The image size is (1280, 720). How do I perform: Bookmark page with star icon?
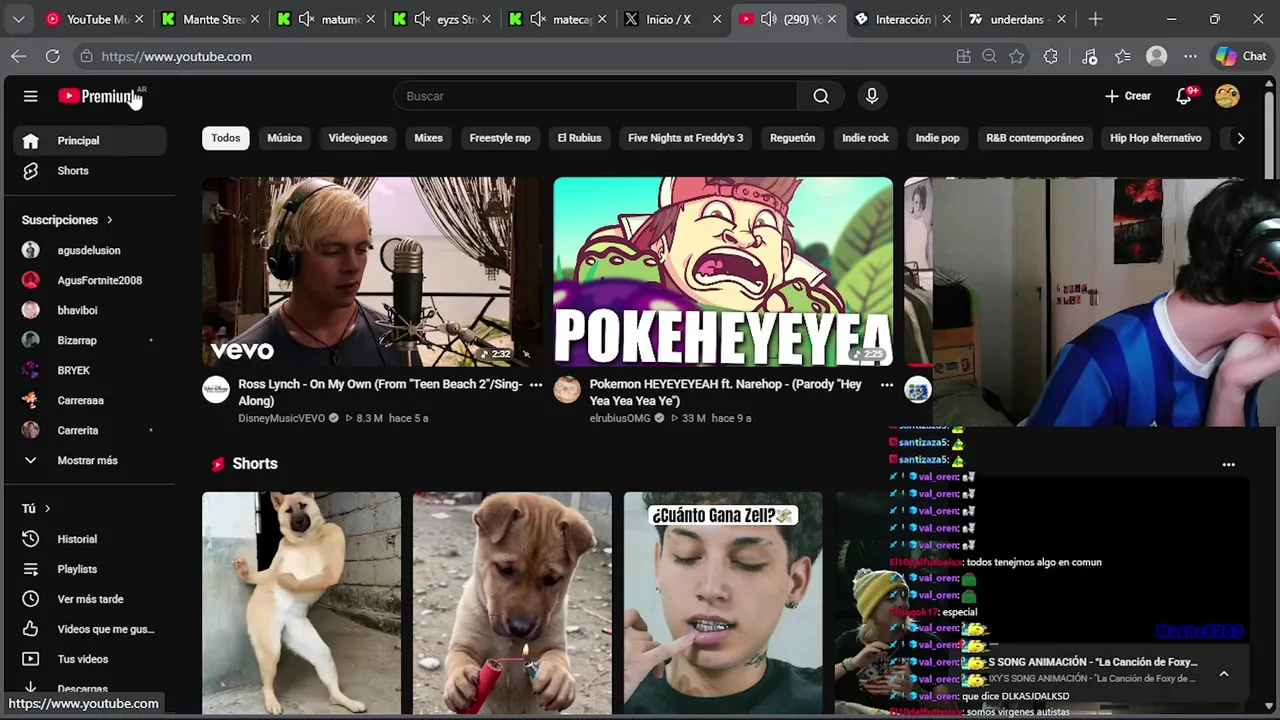point(1017,57)
